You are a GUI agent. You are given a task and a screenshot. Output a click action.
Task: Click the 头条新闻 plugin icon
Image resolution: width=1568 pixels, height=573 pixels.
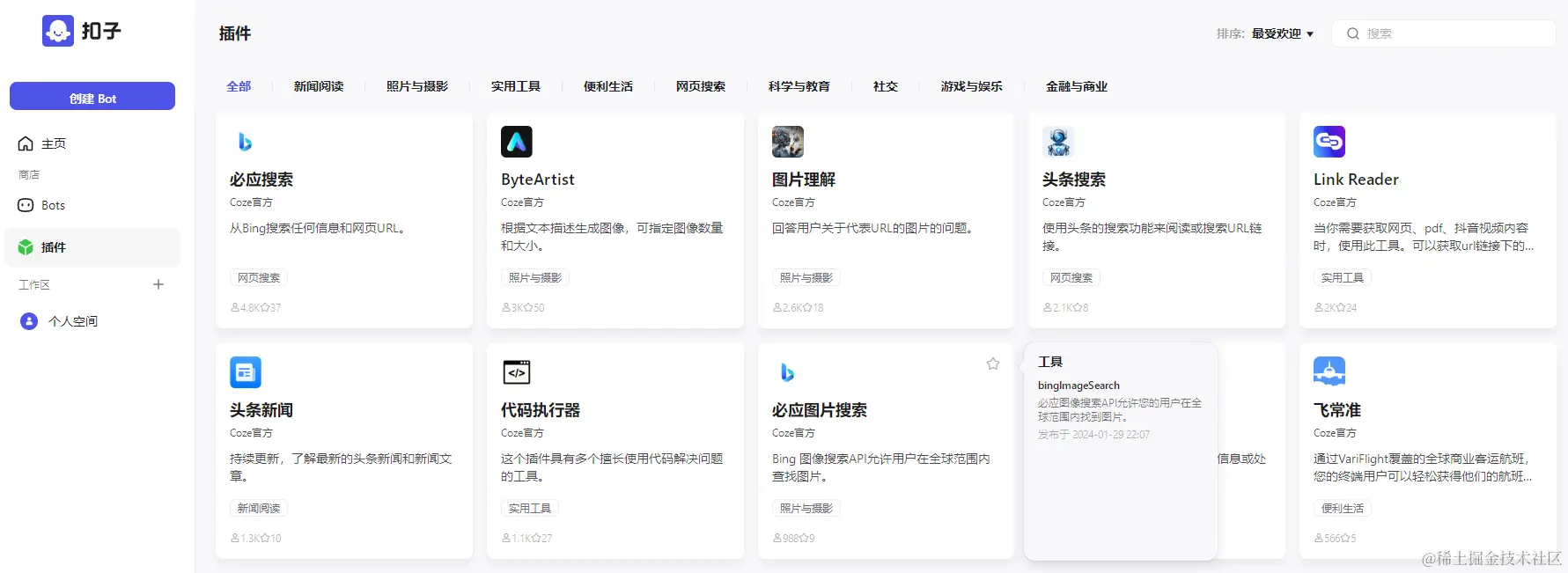click(246, 372)
